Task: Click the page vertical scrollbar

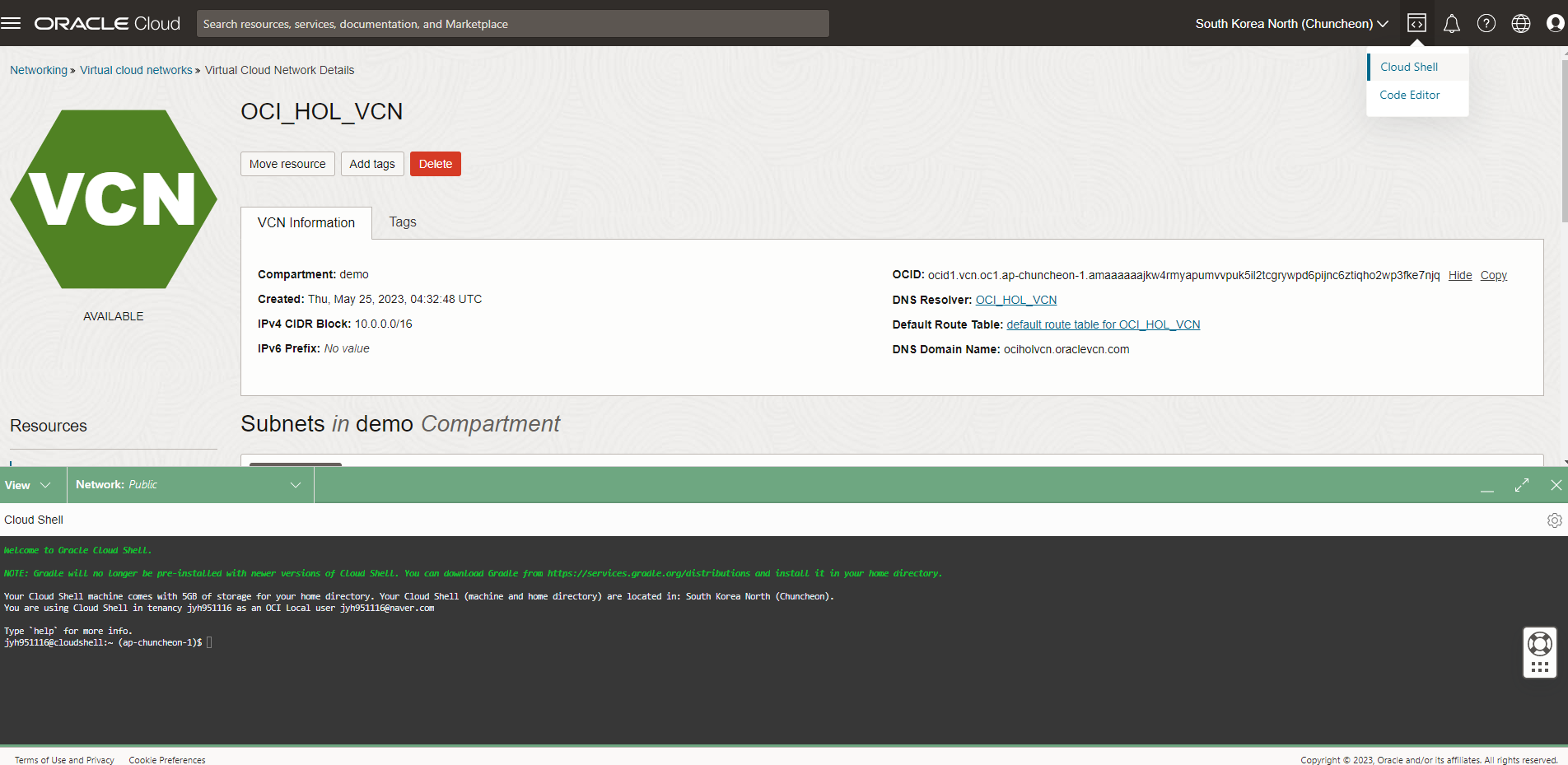Action: 1564,140
